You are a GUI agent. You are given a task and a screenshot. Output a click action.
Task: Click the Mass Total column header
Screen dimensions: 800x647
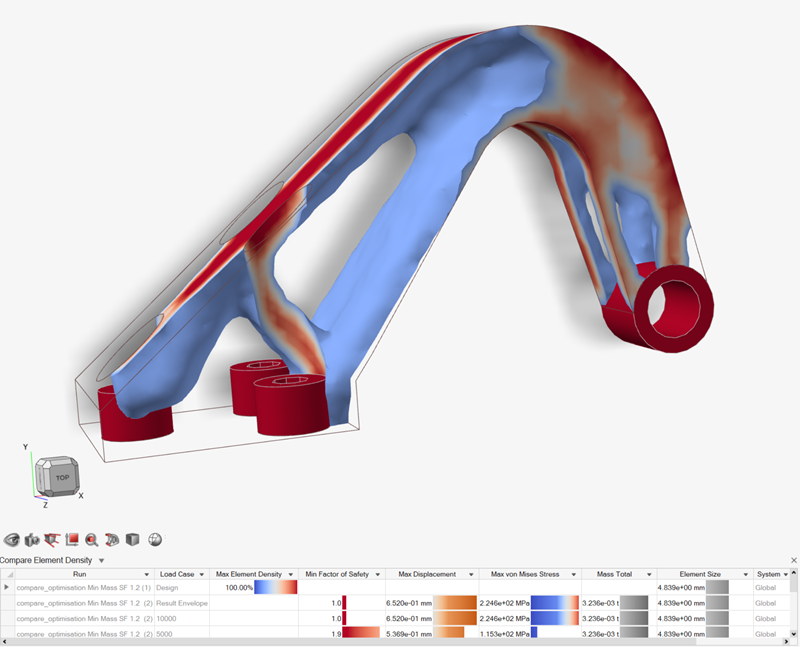(613, 574)
